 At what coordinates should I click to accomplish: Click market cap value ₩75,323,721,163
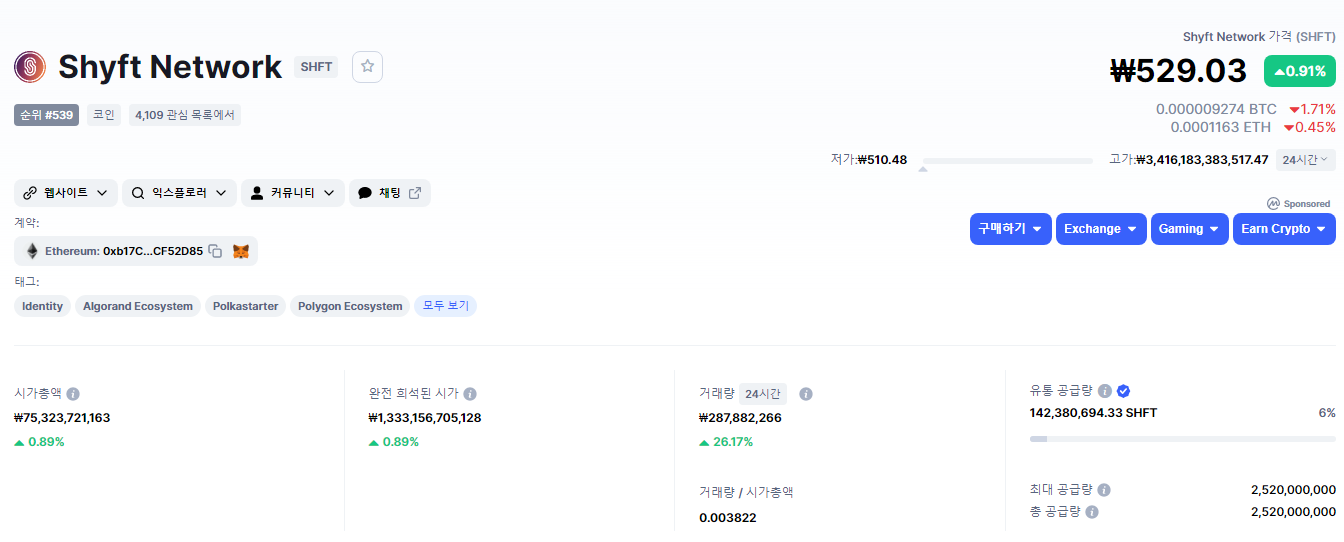[62, 418]
